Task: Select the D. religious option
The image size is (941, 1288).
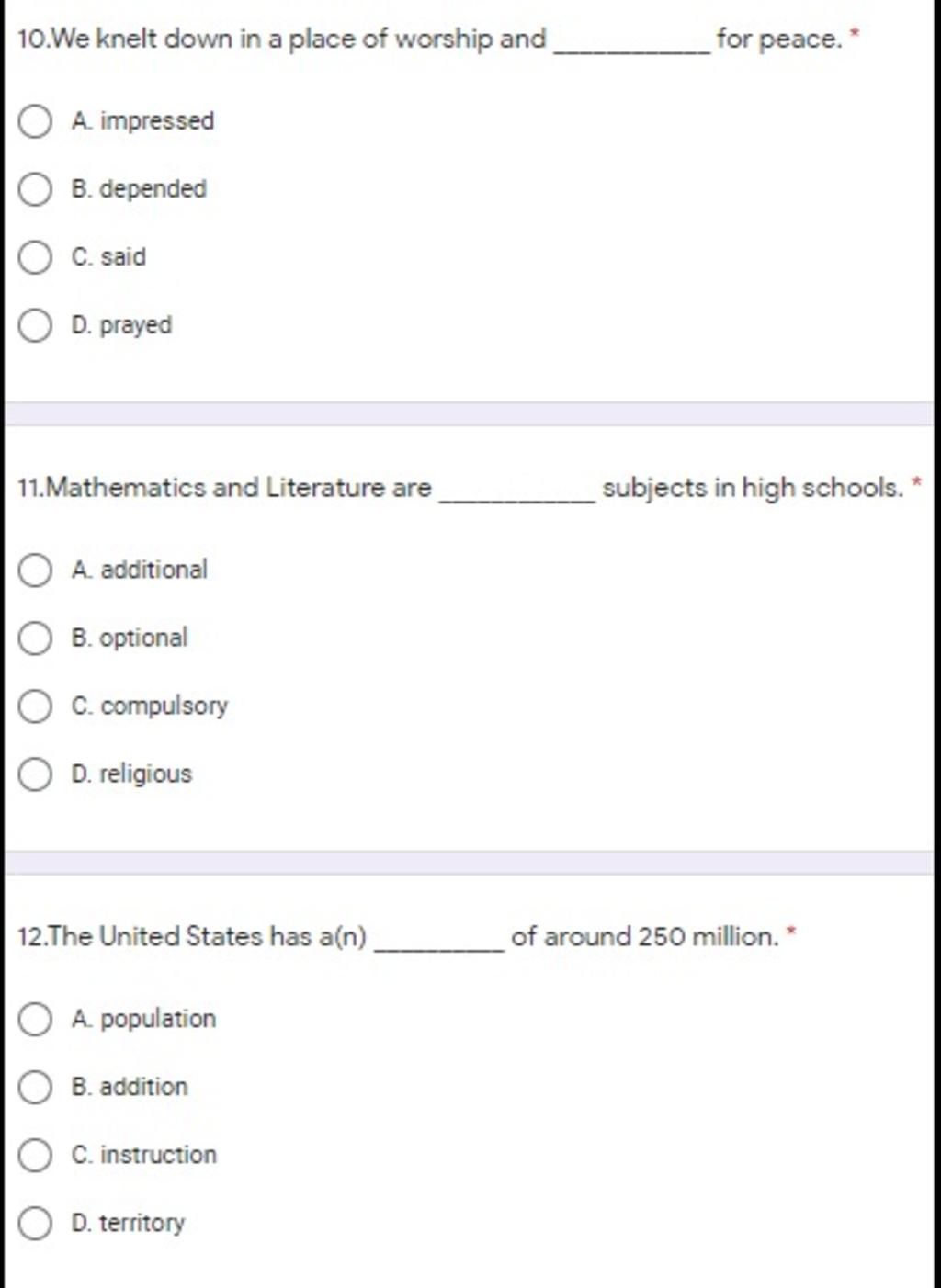Action: (35, 774)
